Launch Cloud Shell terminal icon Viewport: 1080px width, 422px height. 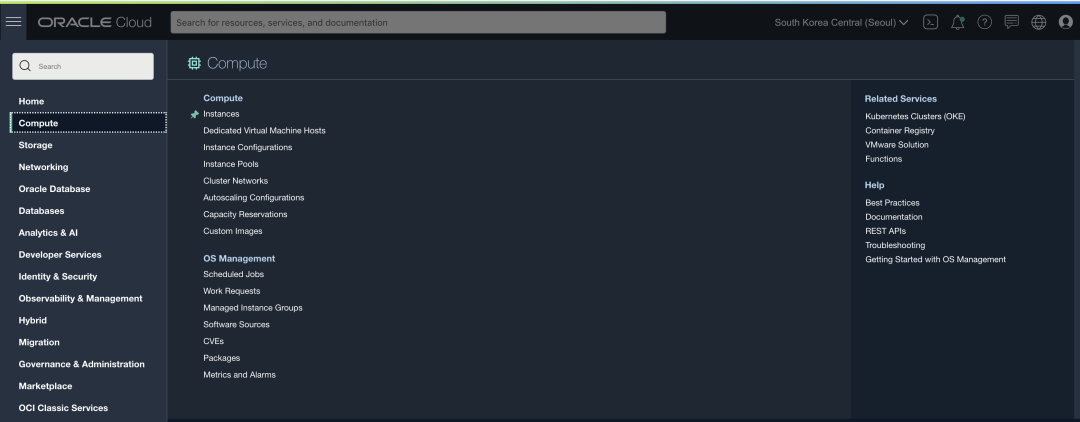click(x=930, y=22)
